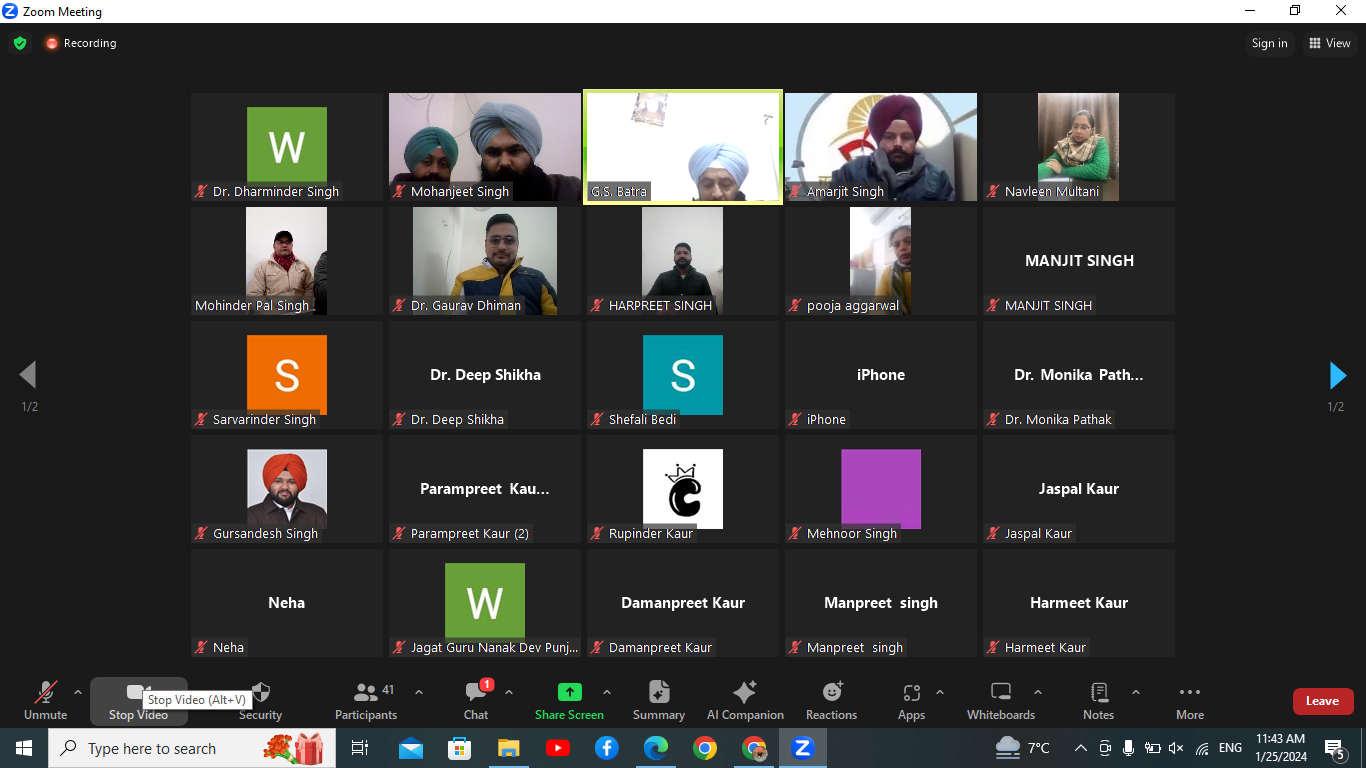1366x768 pixels.
Task: Select the Neha participant tile
Action: 287,603
